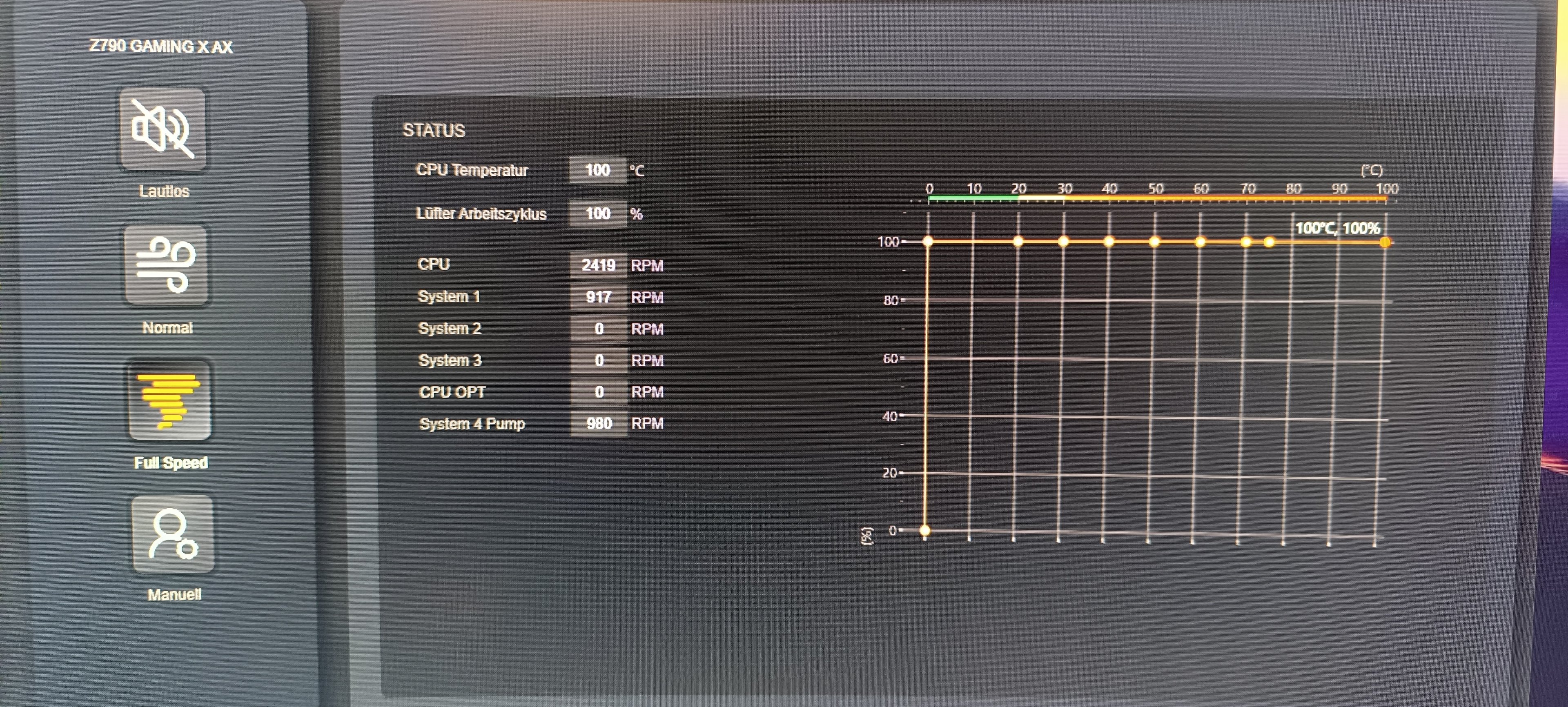Viewport: 1568px width, 707px height.
Task: Click the System 1 917 RPM value
Action: tap(598, 297)
